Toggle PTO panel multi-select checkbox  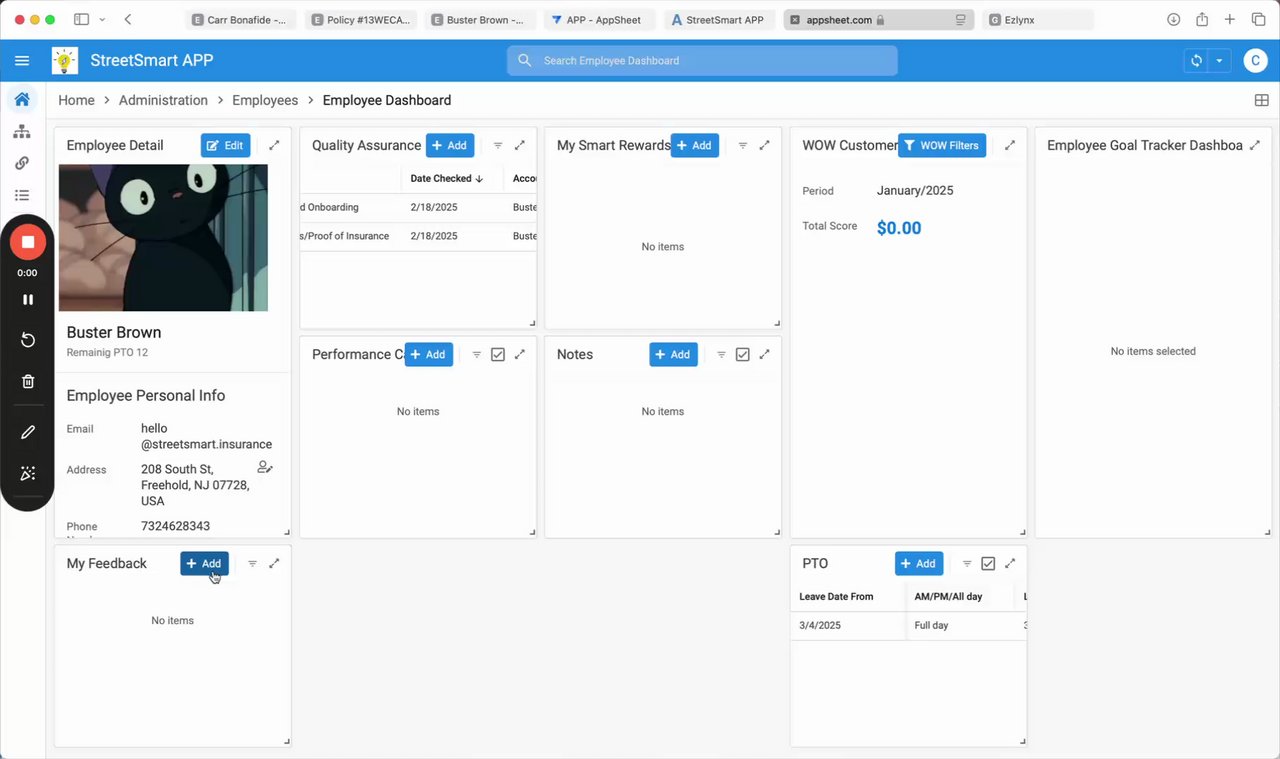point(988,563)
